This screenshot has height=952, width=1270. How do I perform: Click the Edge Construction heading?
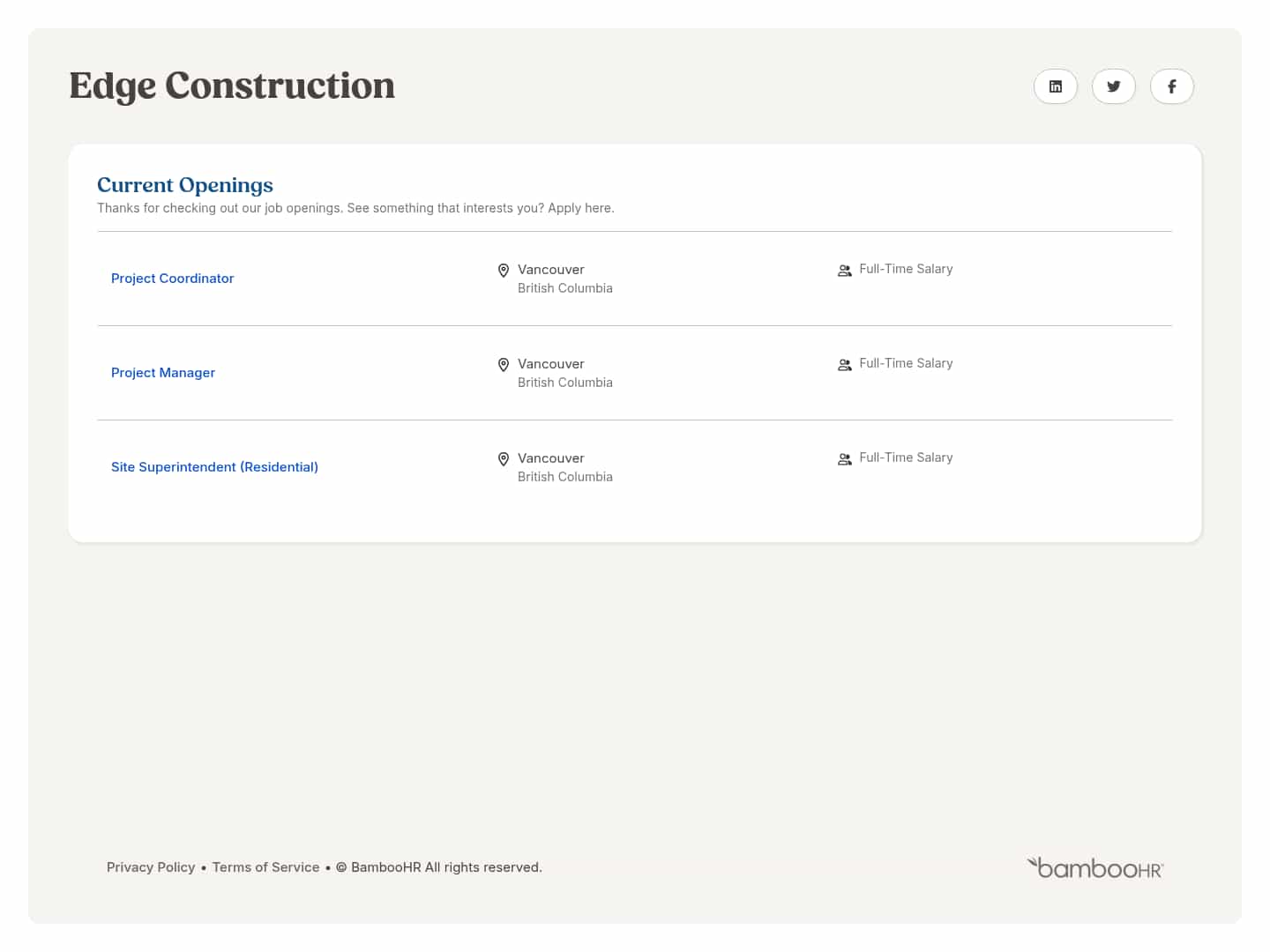(232, 86)
